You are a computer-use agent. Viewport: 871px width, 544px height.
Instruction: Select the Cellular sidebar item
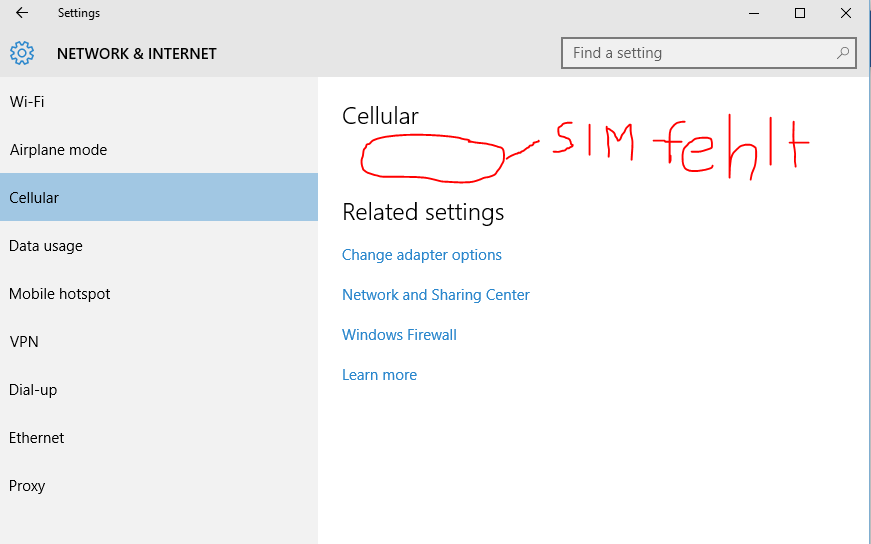[159, 197]
